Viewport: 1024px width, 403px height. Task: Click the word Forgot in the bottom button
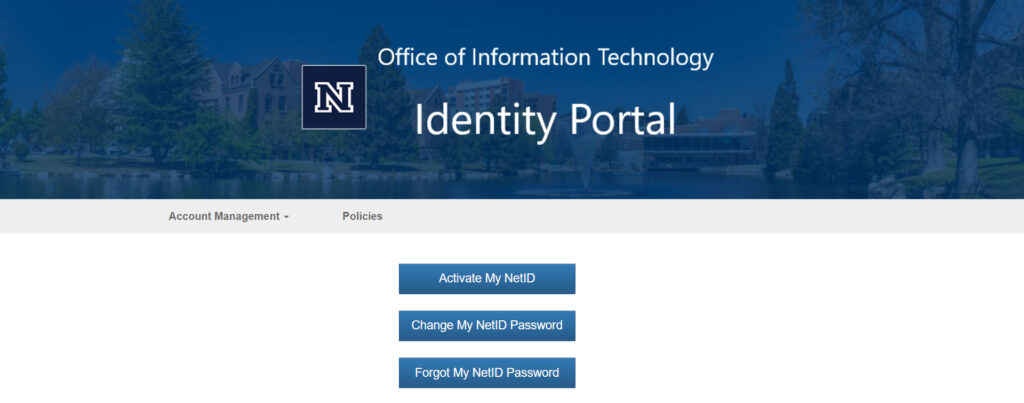[x=432, y=373]
